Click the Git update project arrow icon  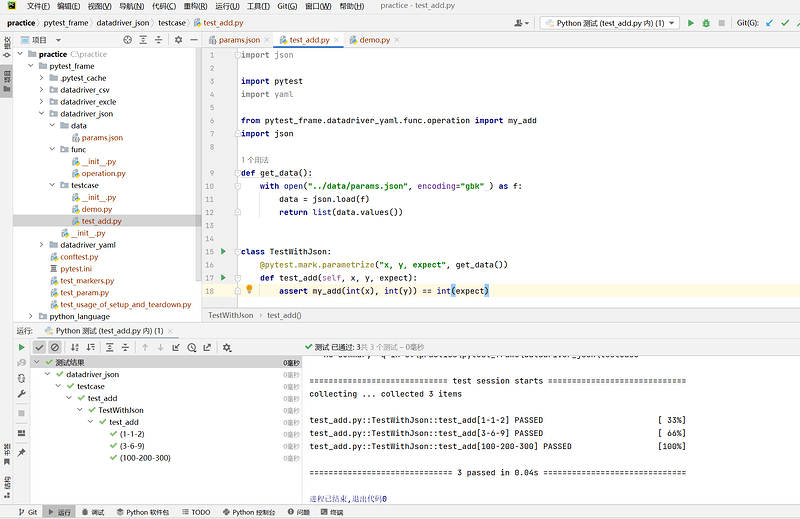[x=769, y=23]
